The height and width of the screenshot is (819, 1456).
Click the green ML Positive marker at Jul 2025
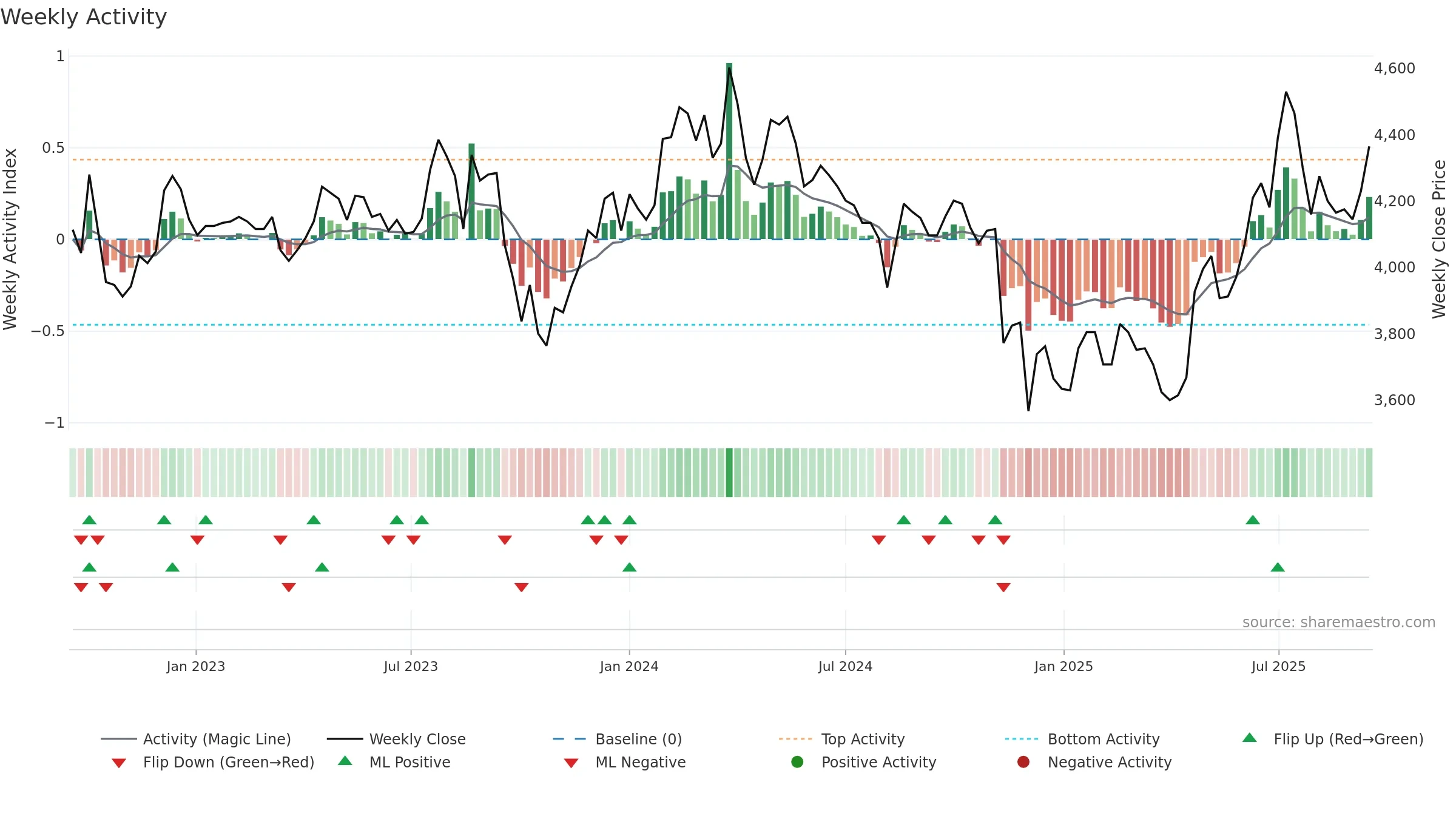point(1278,567)
